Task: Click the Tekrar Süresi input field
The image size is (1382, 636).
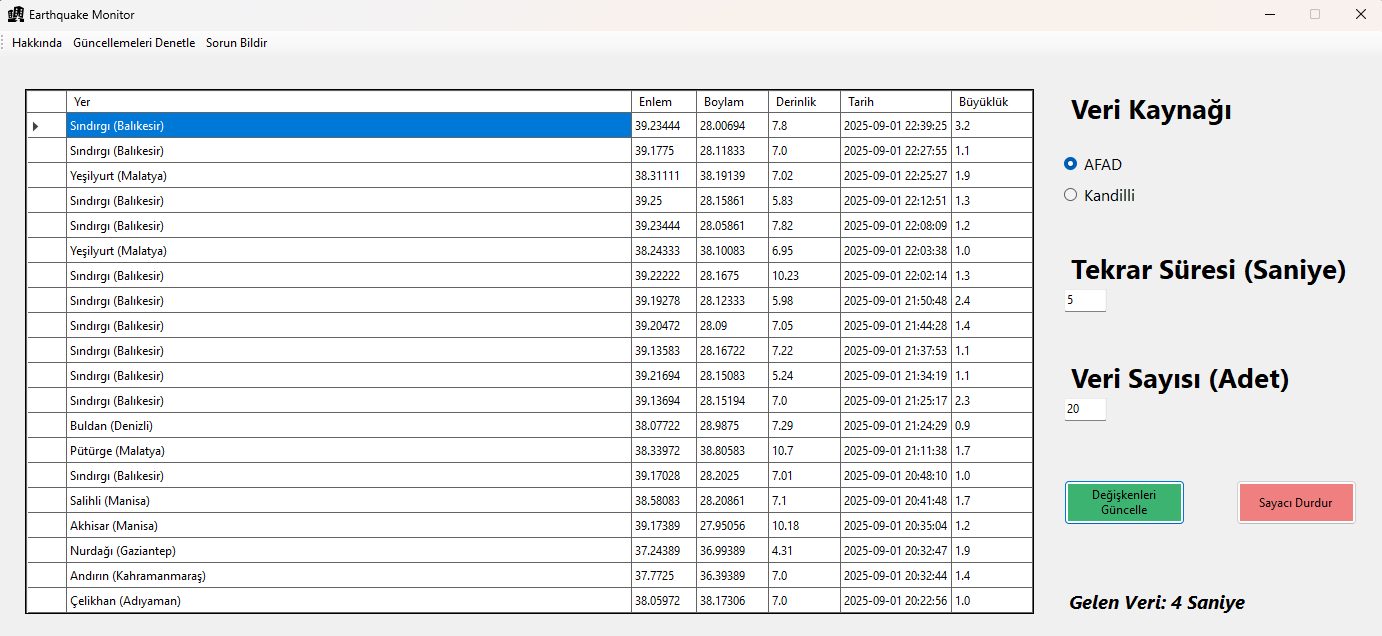Action: (x=1085, y=300)
